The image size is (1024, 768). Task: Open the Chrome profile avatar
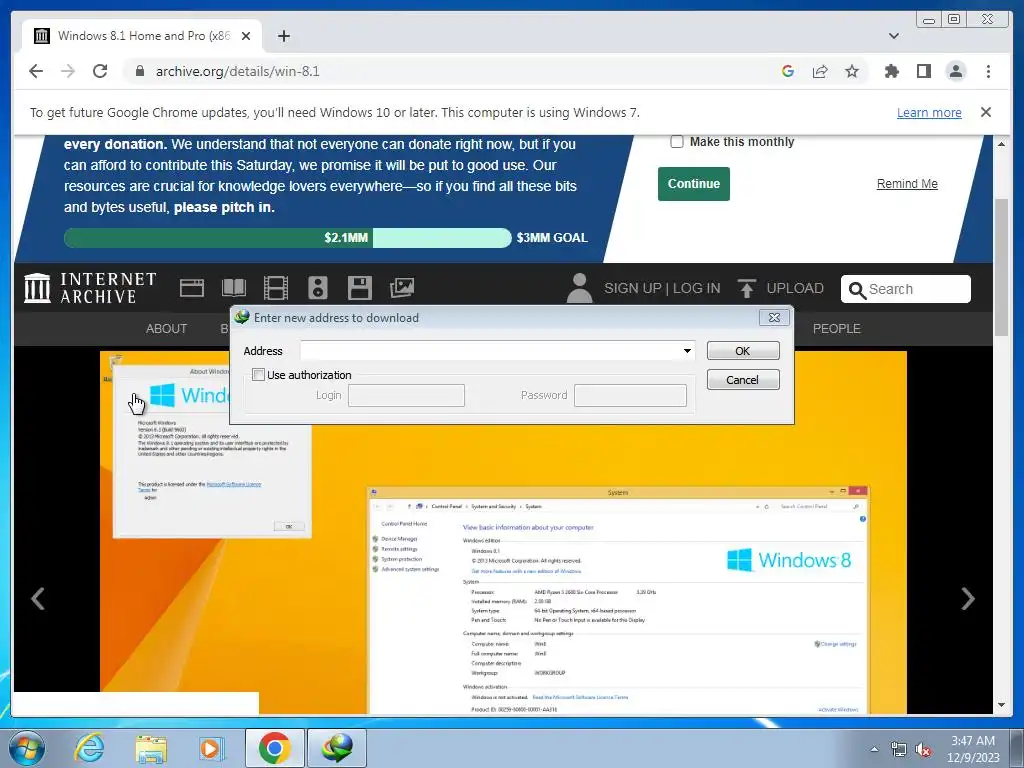tap(955, 71)
